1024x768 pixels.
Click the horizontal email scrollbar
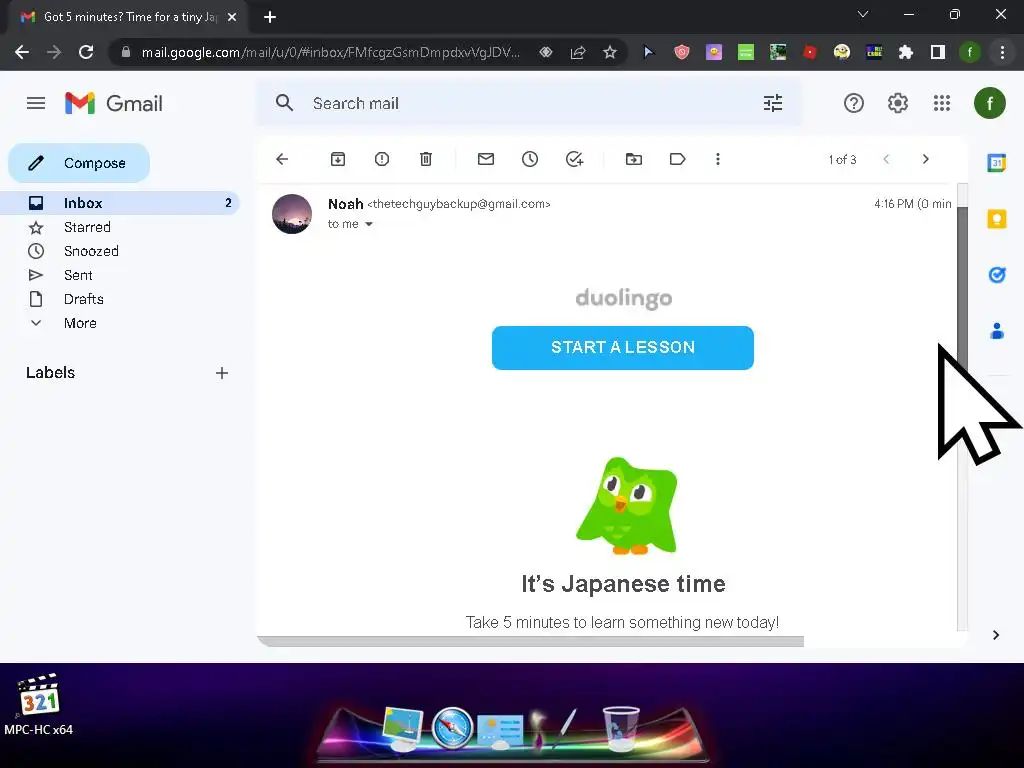(530, 641)
